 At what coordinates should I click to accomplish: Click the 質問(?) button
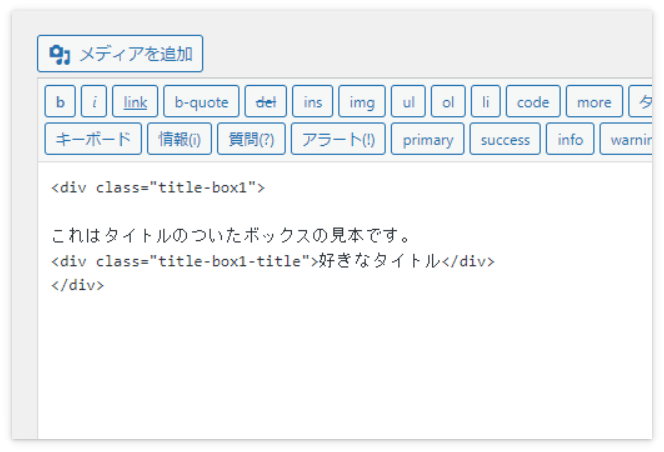(x=251, y=139)
